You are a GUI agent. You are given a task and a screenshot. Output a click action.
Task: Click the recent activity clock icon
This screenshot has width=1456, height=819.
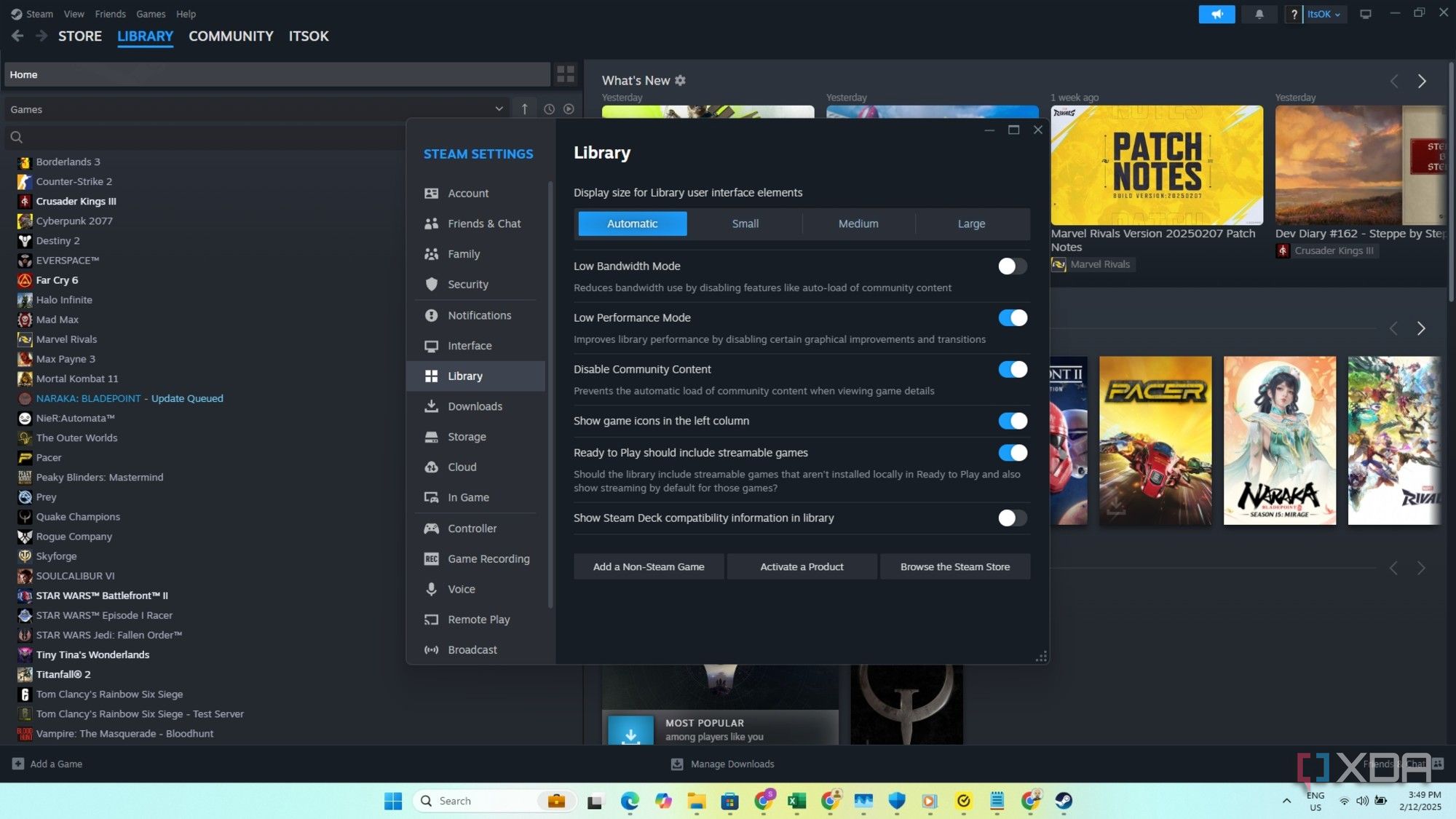pyautogui.click(x=549, y=109)
